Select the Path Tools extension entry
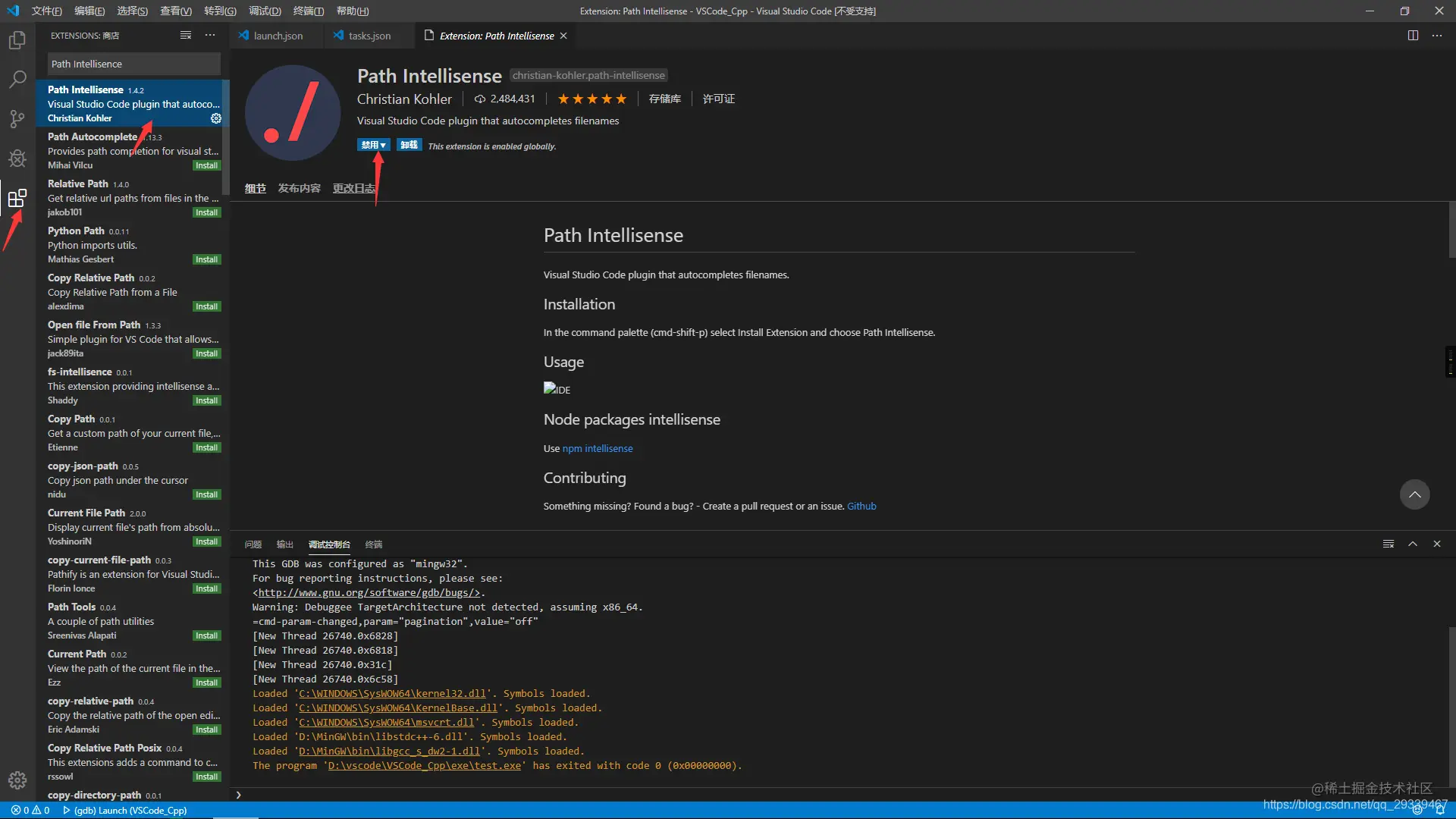 [132, 621]
